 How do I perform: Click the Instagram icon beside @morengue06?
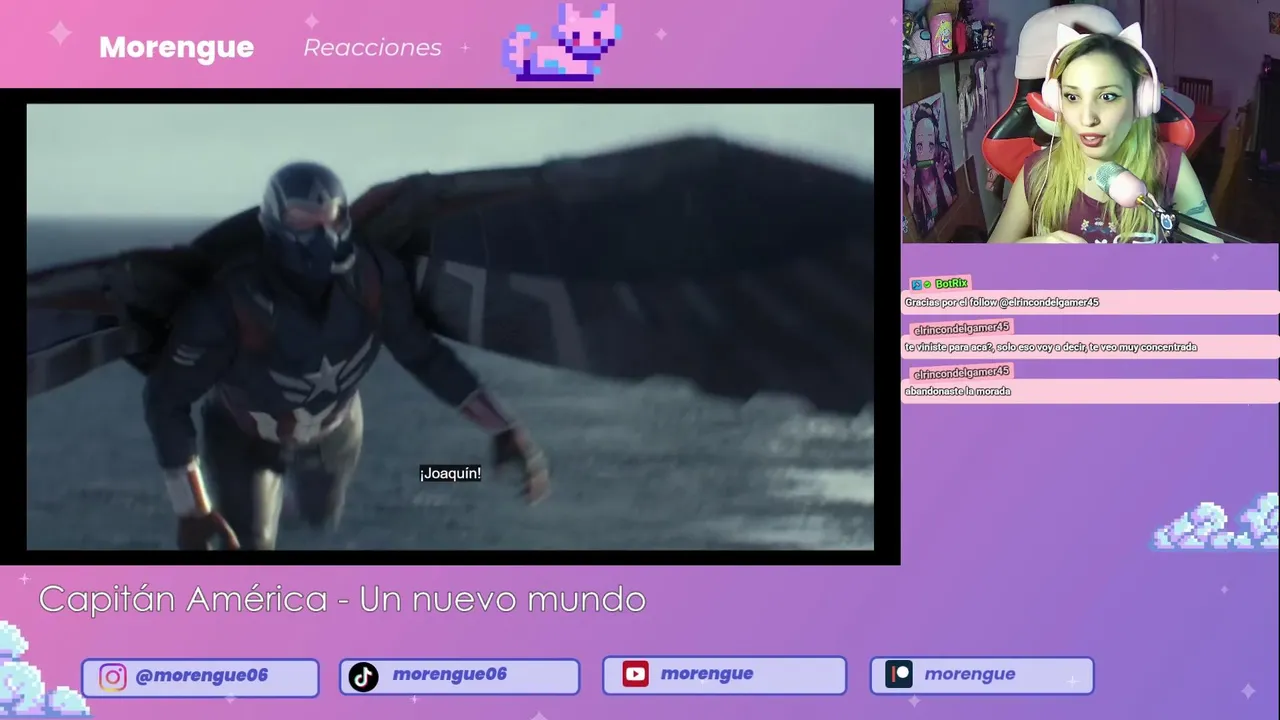pos(113,677)
